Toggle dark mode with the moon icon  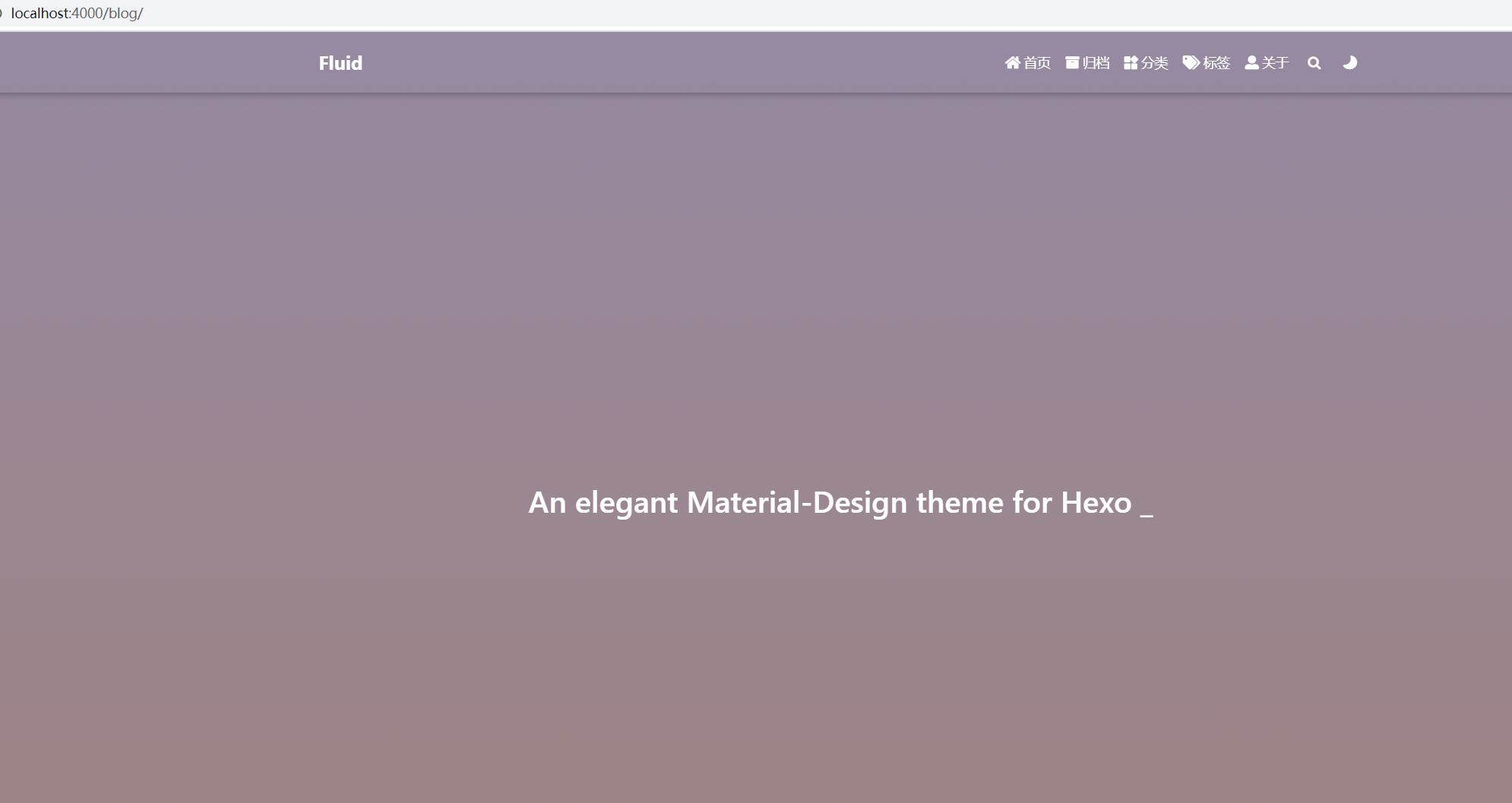tap(1349, 63)
